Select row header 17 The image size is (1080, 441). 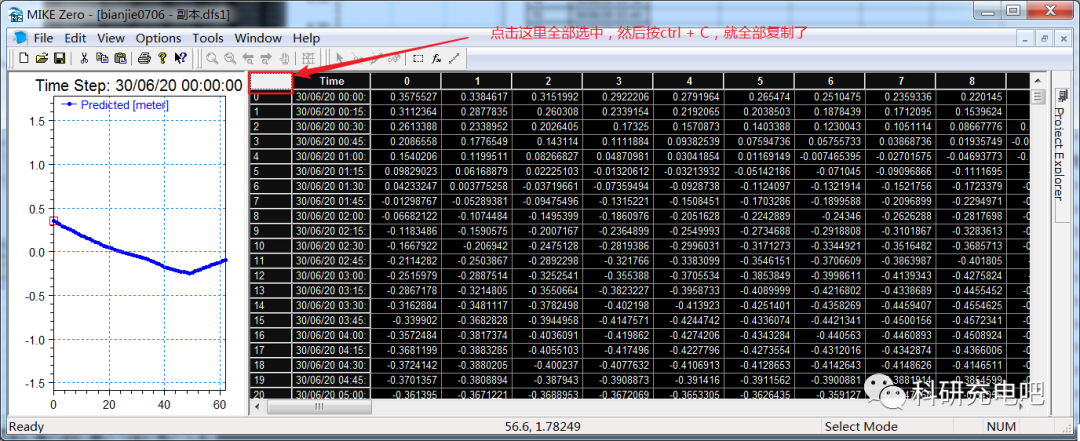271,350
